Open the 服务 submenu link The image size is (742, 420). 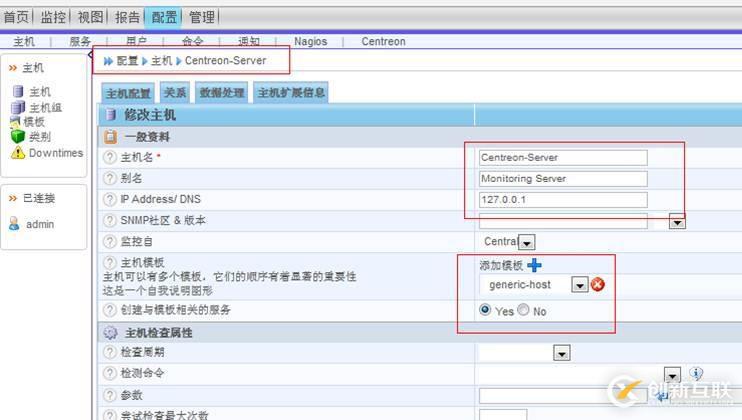tap(80, 42)
